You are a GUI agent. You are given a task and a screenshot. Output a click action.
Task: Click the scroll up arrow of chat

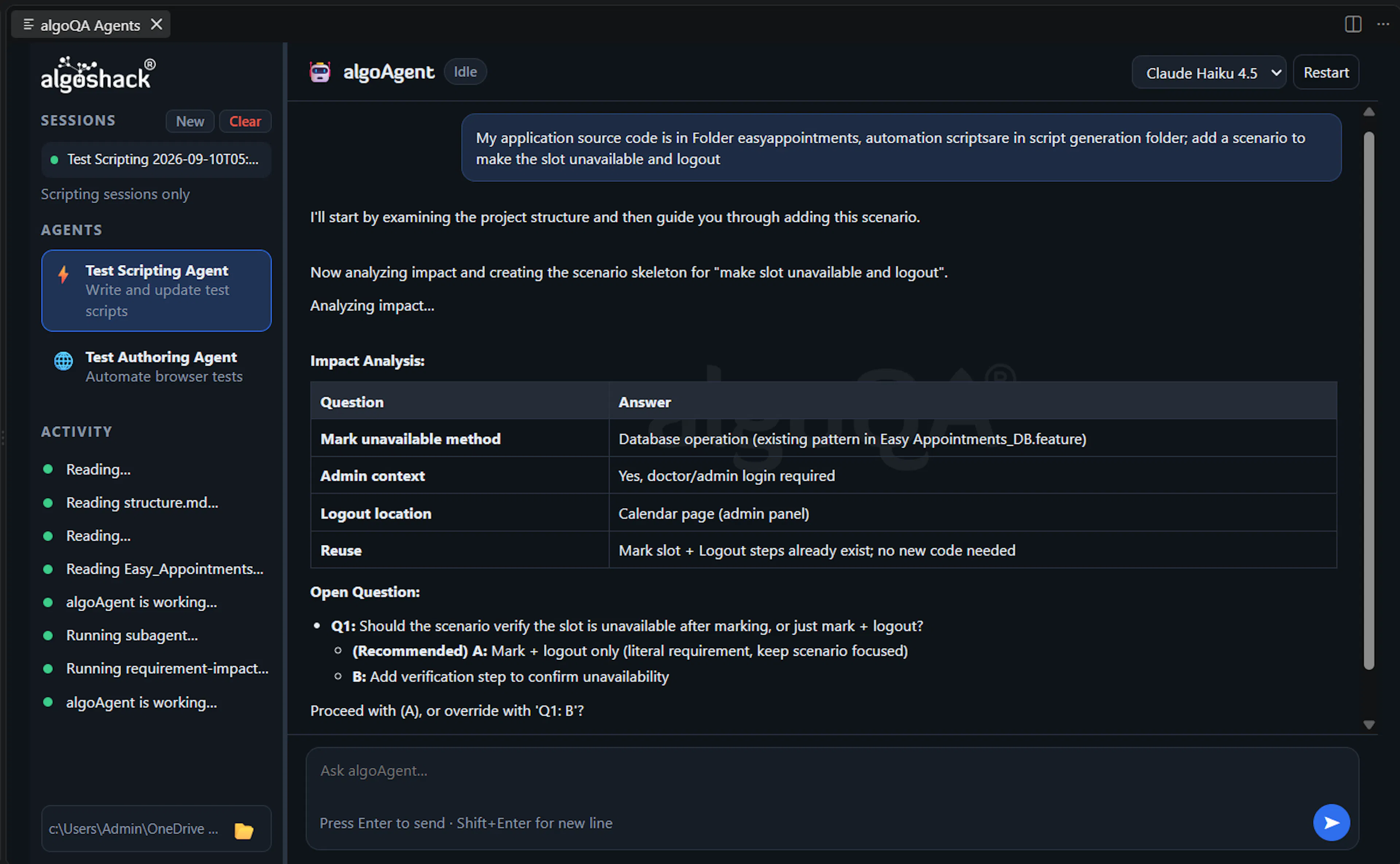[x=1369, y=112]
